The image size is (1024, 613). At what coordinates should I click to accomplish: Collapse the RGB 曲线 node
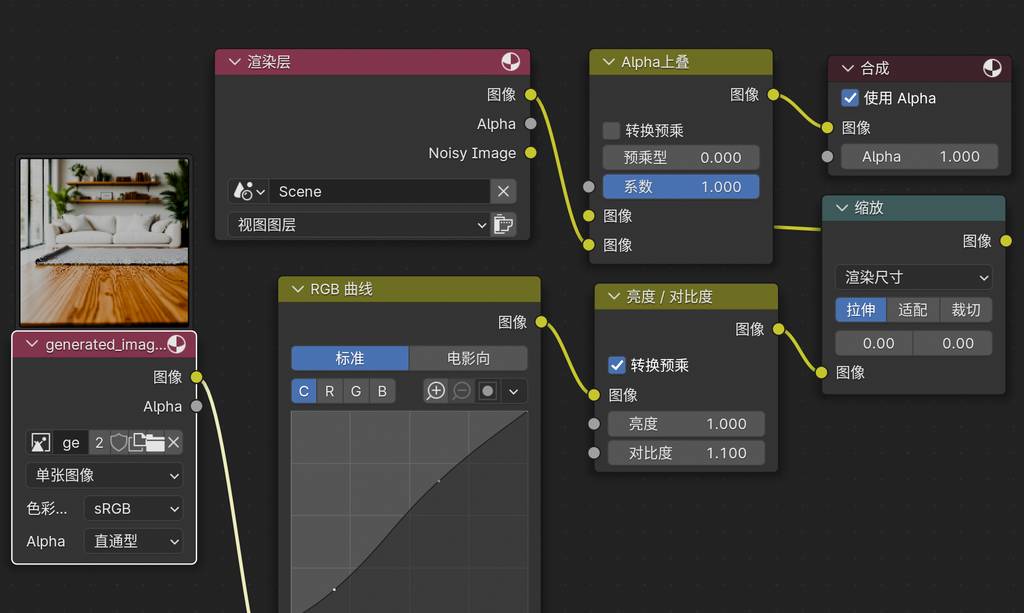click(x=296, y=289)
